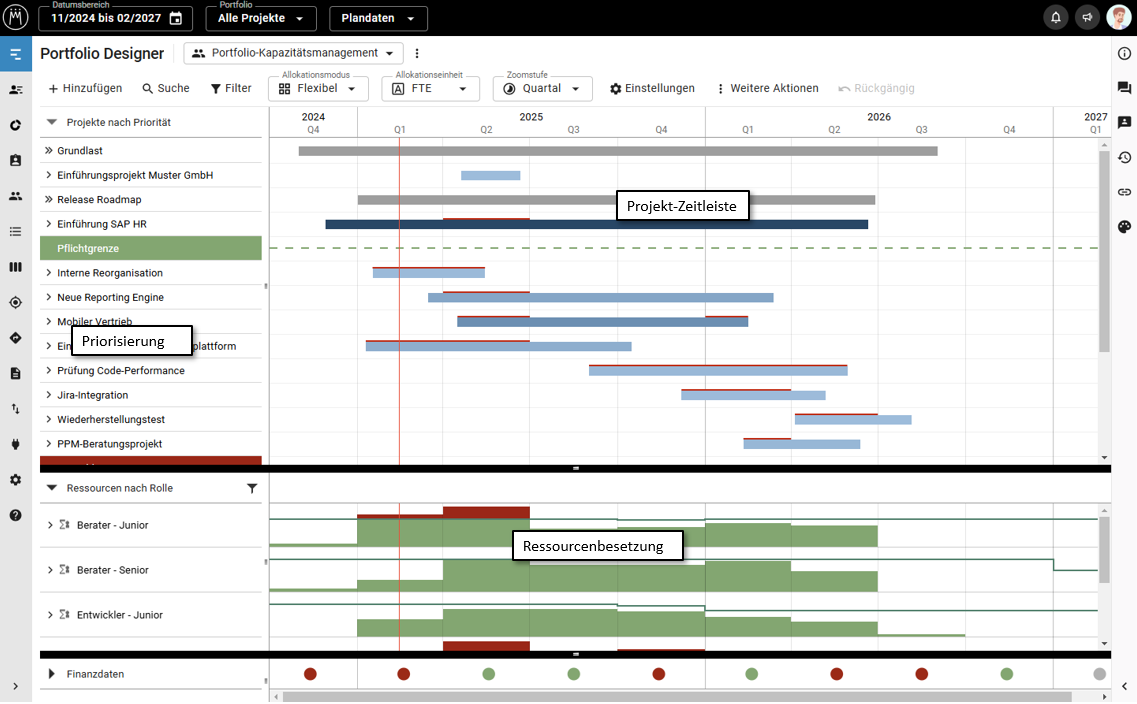Expand the Grundlast program row
The height and width of the screenshot is (704, 1137).
click(49, 151)
